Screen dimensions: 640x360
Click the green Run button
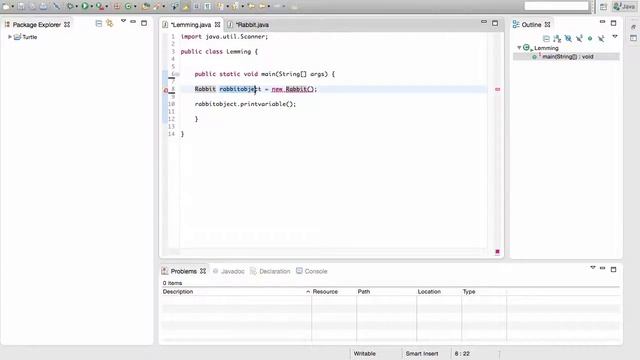(x=85, y=6)
